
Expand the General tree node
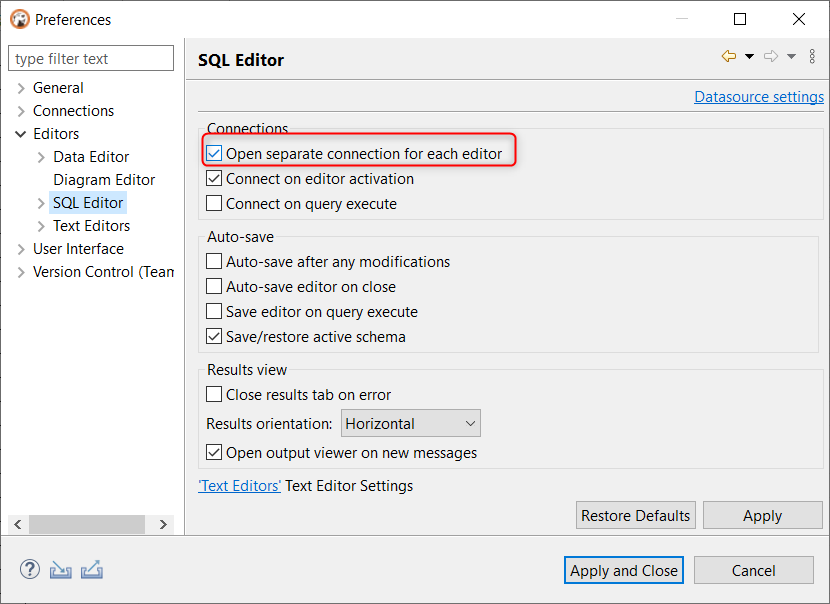coord(21,88)
